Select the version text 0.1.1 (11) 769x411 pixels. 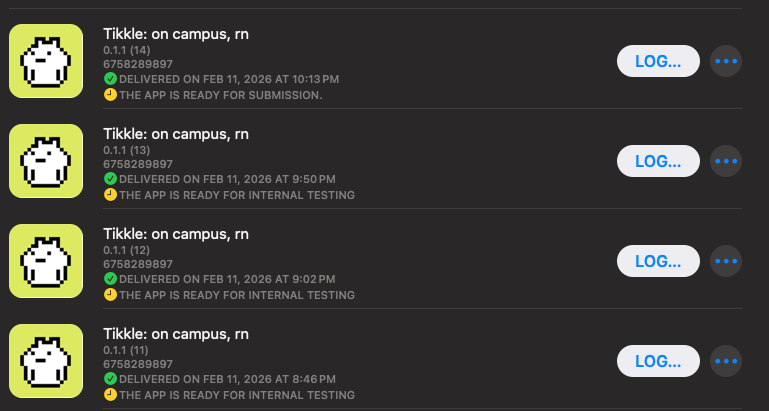click(x=126, y=350)
